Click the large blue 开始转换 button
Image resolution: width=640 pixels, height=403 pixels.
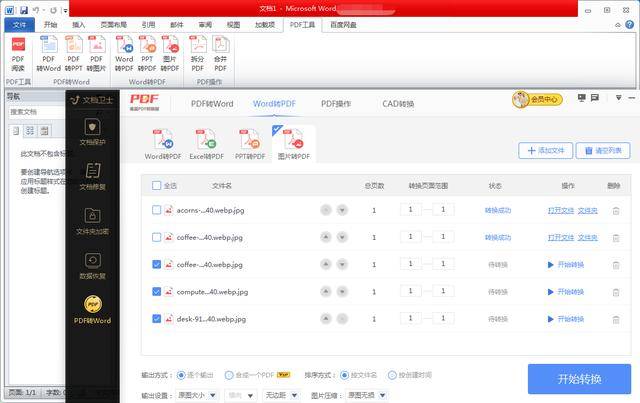pyautogui.click(x=580, y=379)
